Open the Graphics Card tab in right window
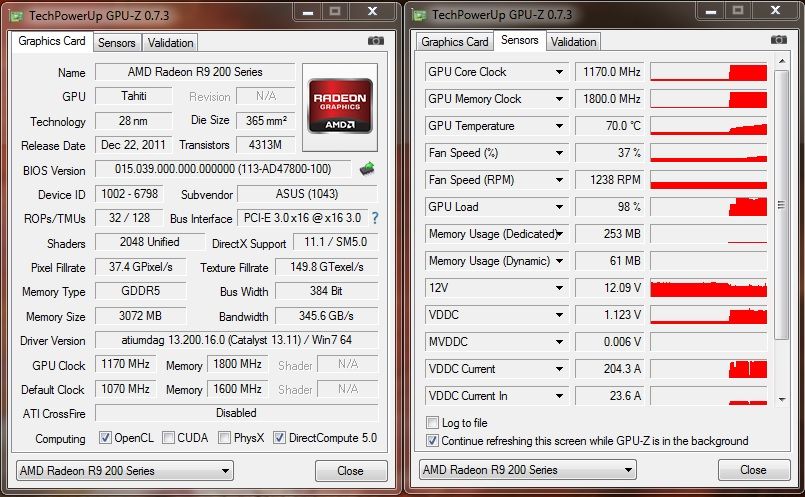 tap(455, 42)
